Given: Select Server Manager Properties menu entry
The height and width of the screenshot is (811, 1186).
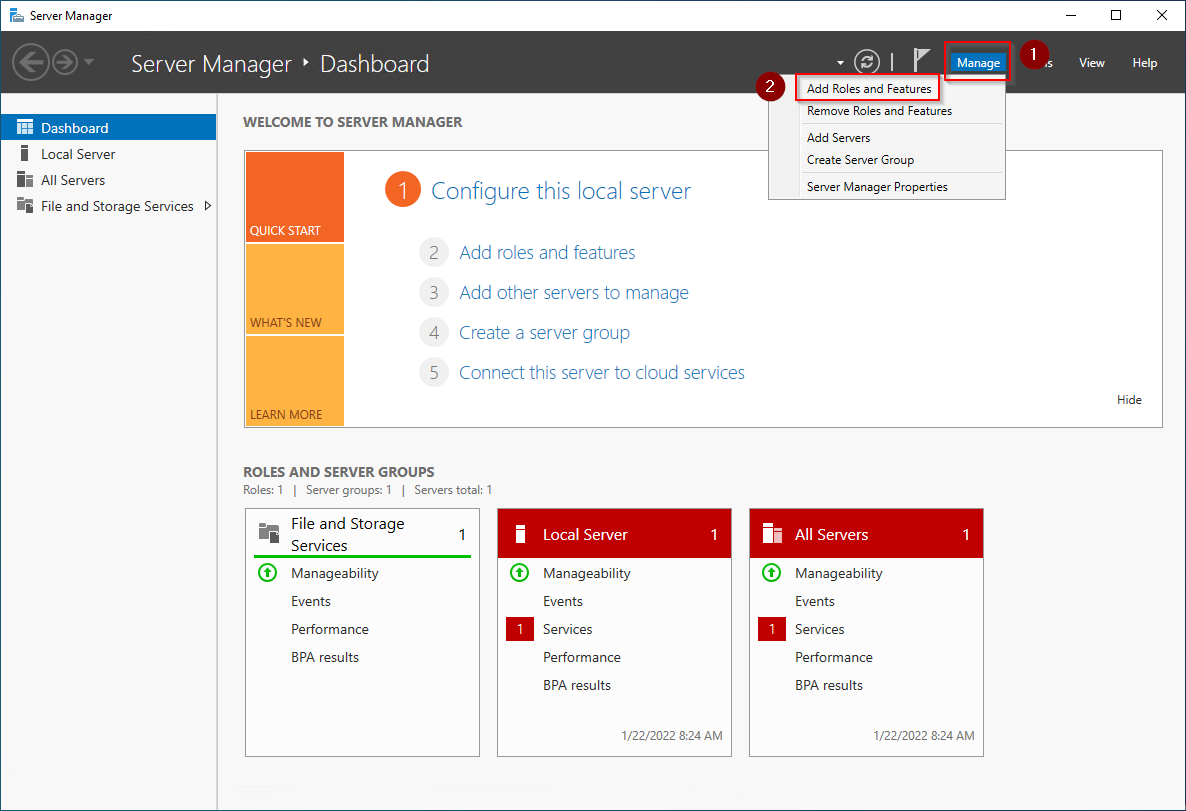Looking at the screenshot, I should (x=877, y=187).
